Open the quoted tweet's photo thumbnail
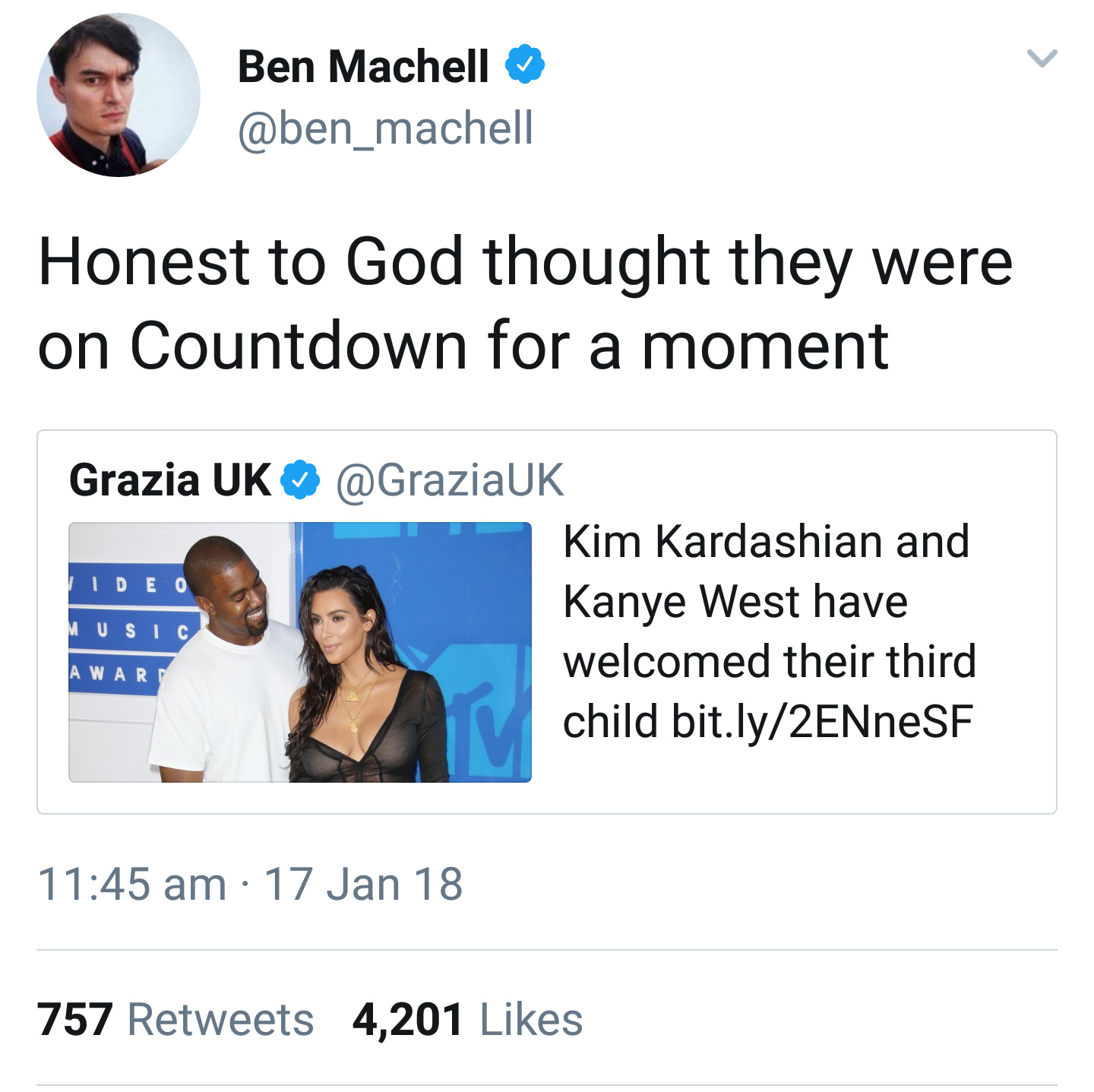1094x1092 pixels. pos(300,652)
